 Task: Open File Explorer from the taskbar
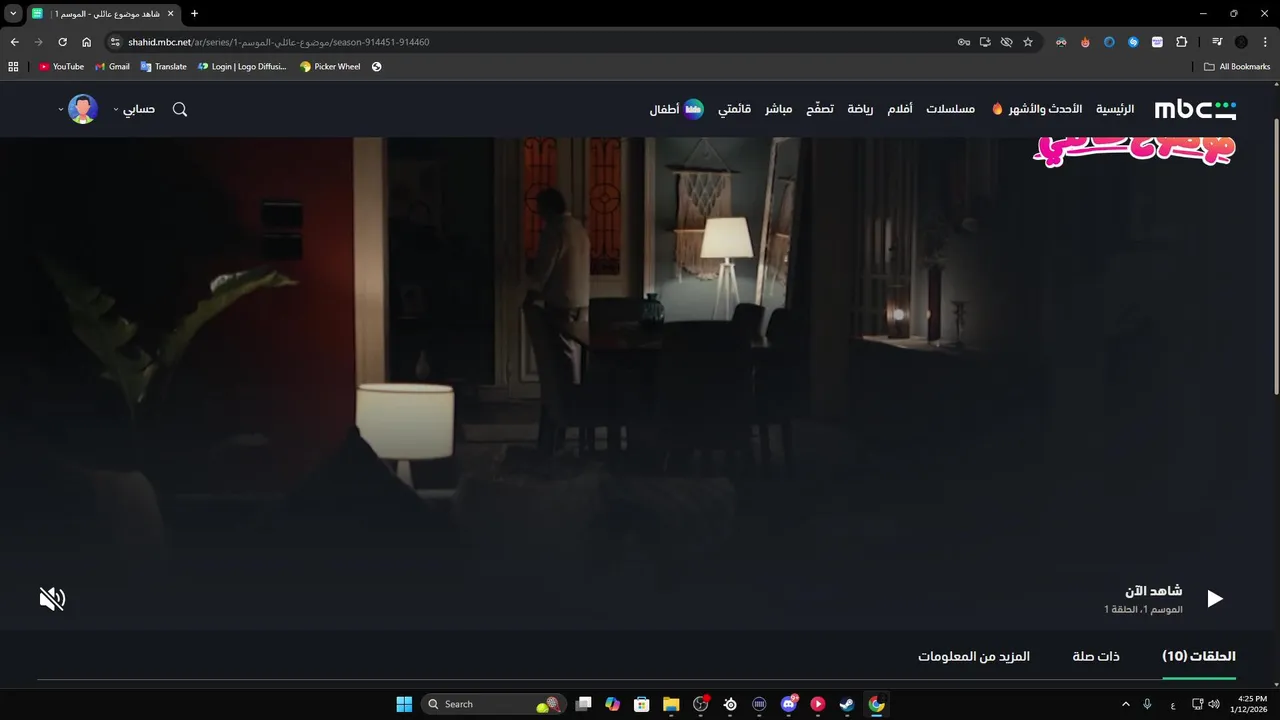point(671,704)
